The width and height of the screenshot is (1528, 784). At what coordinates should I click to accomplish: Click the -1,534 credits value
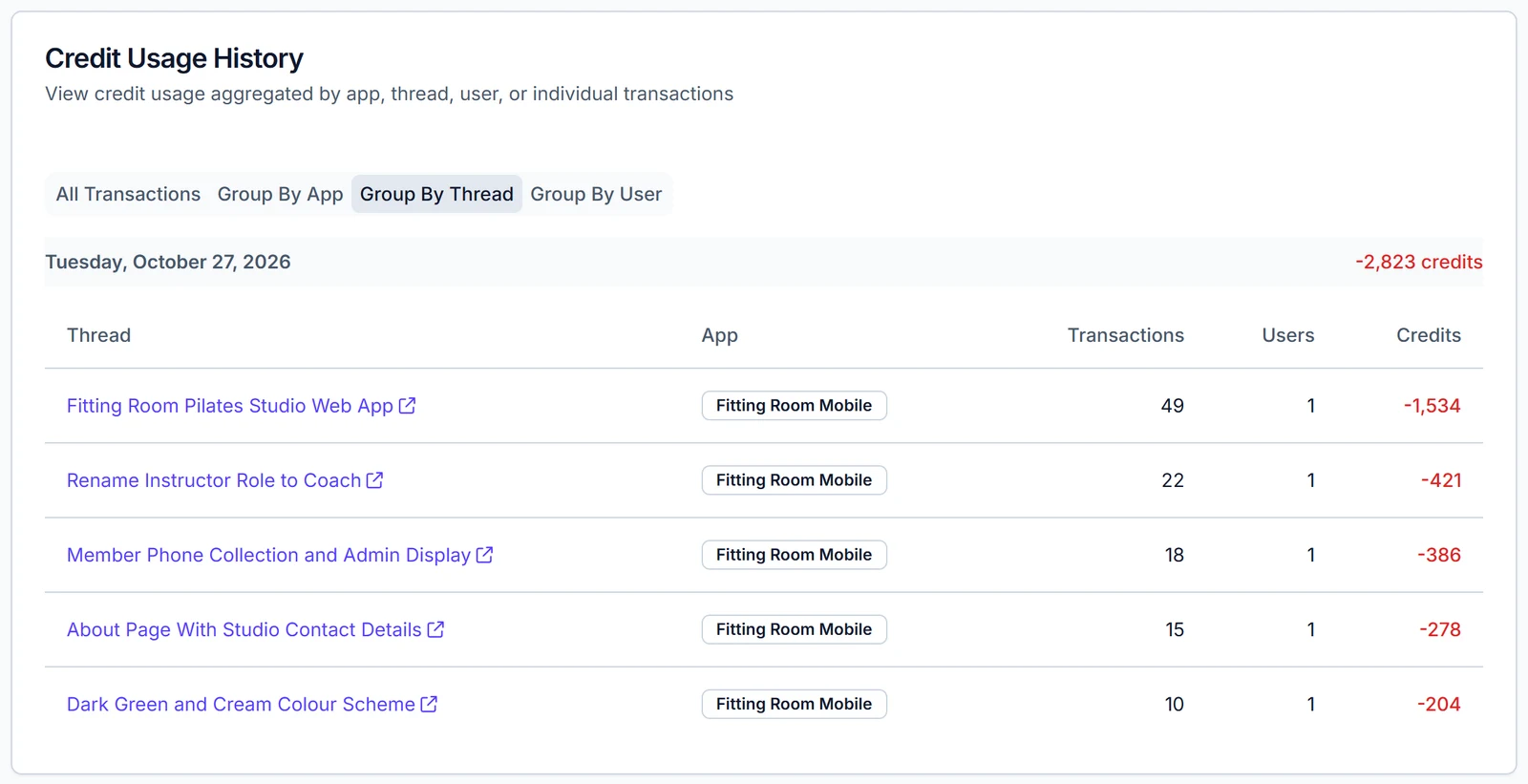click(1432, 406)
